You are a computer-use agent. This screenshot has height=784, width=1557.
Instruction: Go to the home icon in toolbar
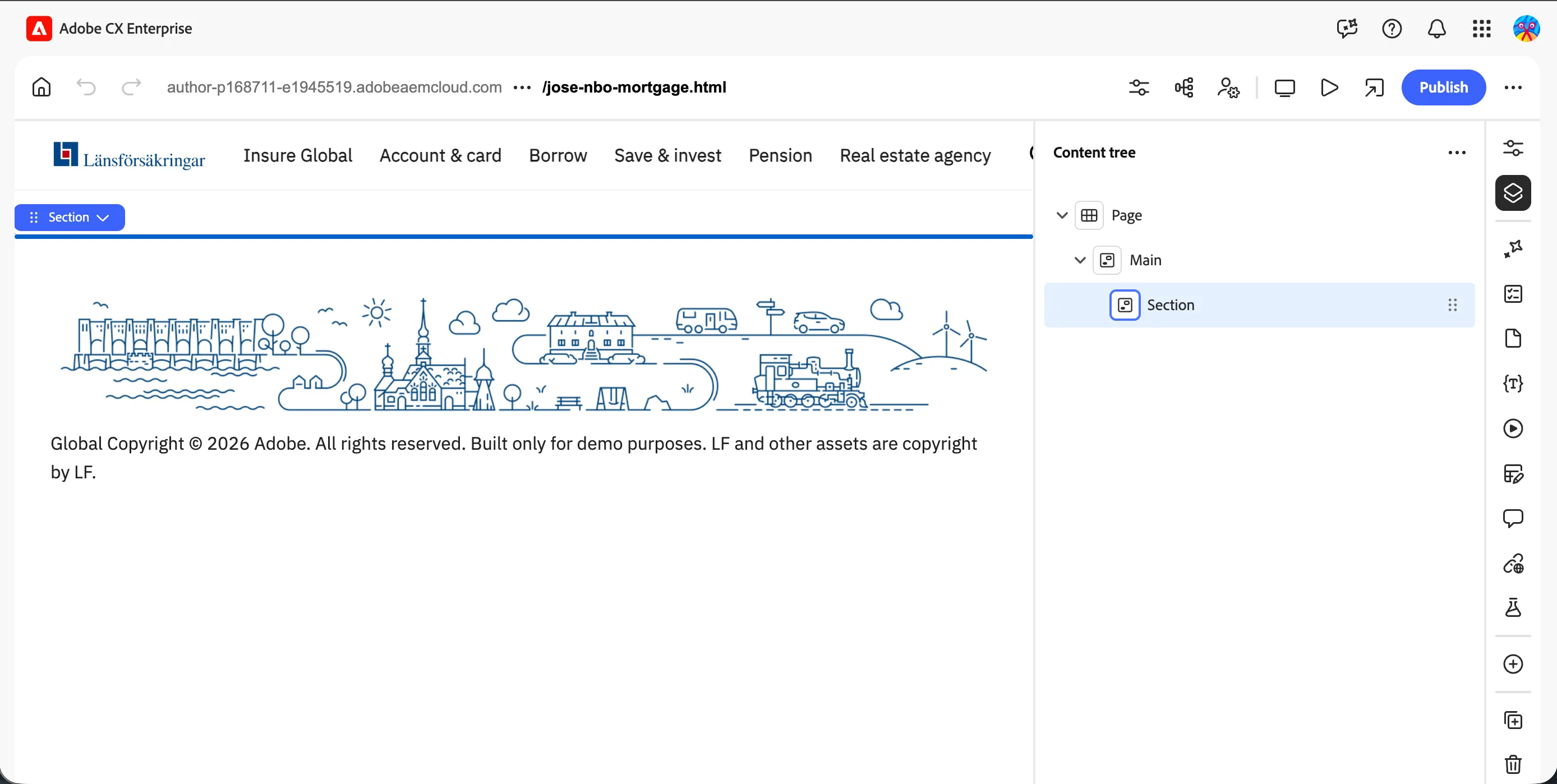[41, 87]
